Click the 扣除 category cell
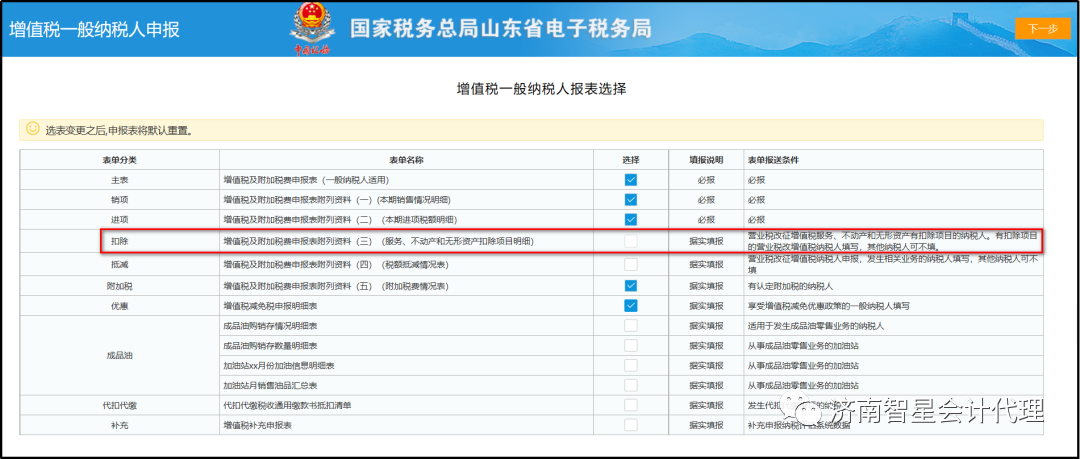Image resolution: width=1080 pixels, height=459 pixels. (120, 241)
